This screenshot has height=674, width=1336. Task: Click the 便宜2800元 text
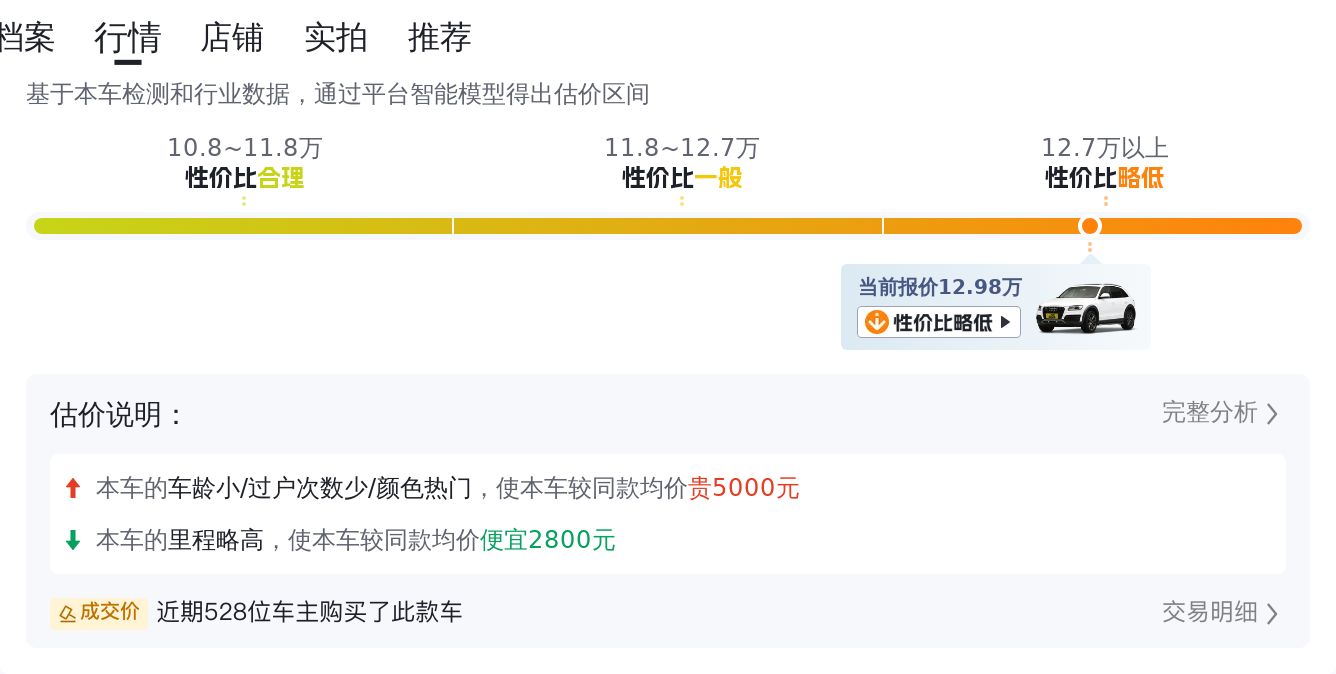[x=548, y=541]
